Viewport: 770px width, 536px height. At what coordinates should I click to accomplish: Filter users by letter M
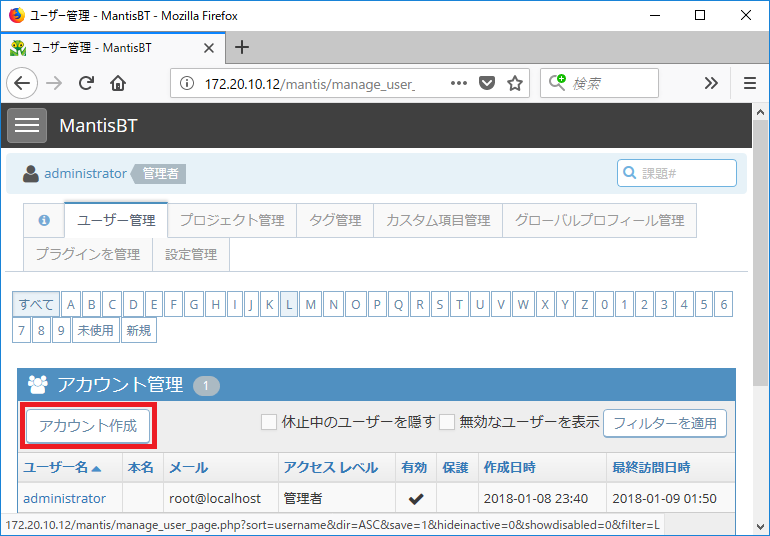(310, 304)
